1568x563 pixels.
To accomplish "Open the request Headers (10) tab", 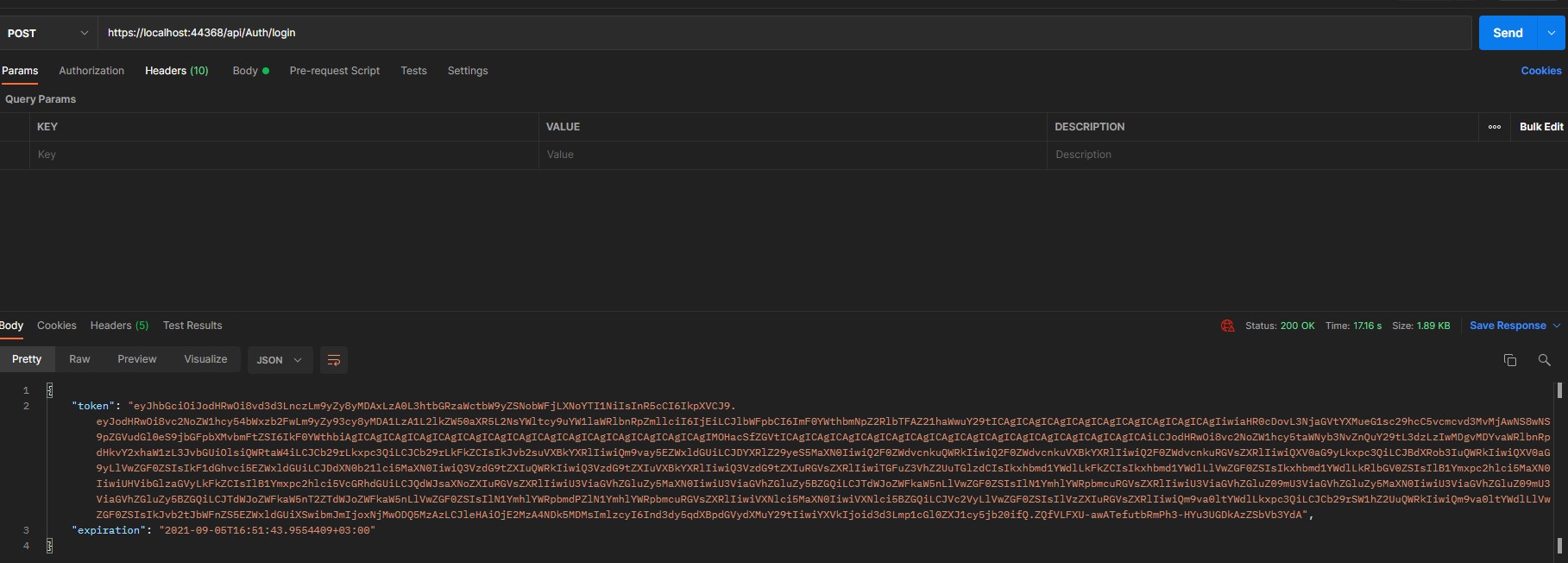I will (x=177, y=71).
